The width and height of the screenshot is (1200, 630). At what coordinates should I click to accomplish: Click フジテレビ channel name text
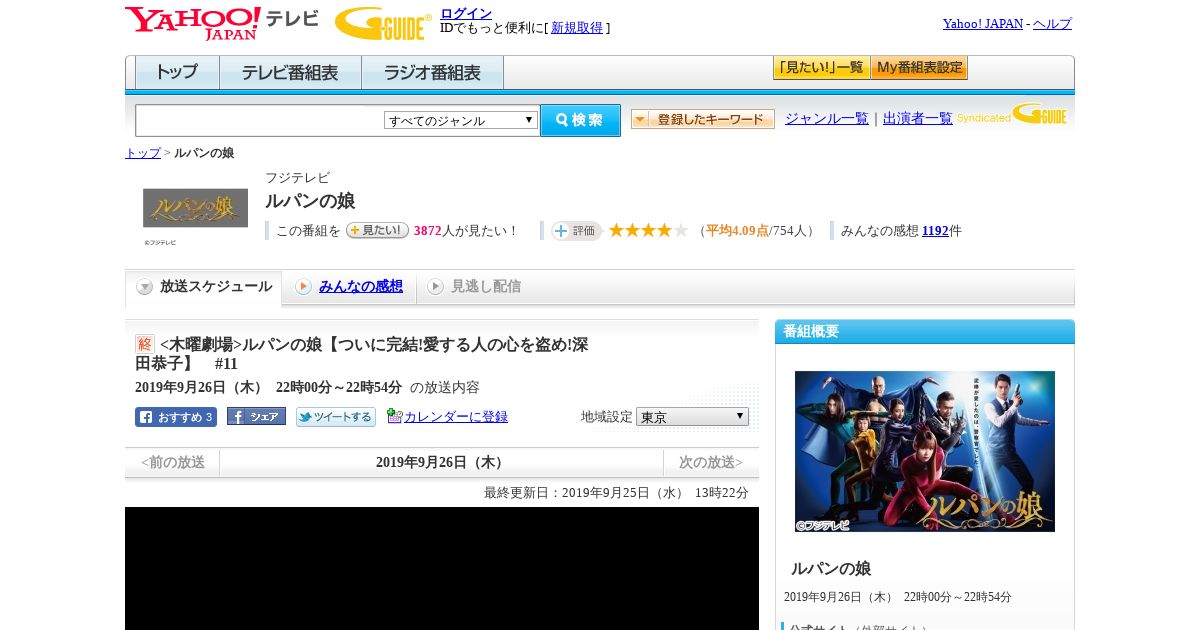297,178
